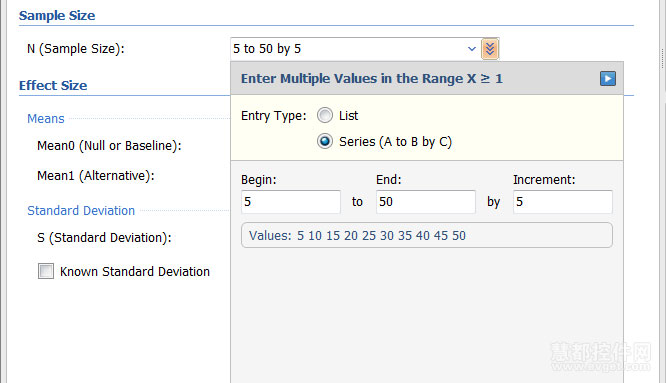Click the S (Standard Deviation) label
This screenshot has height=383, width=666.
104,238
